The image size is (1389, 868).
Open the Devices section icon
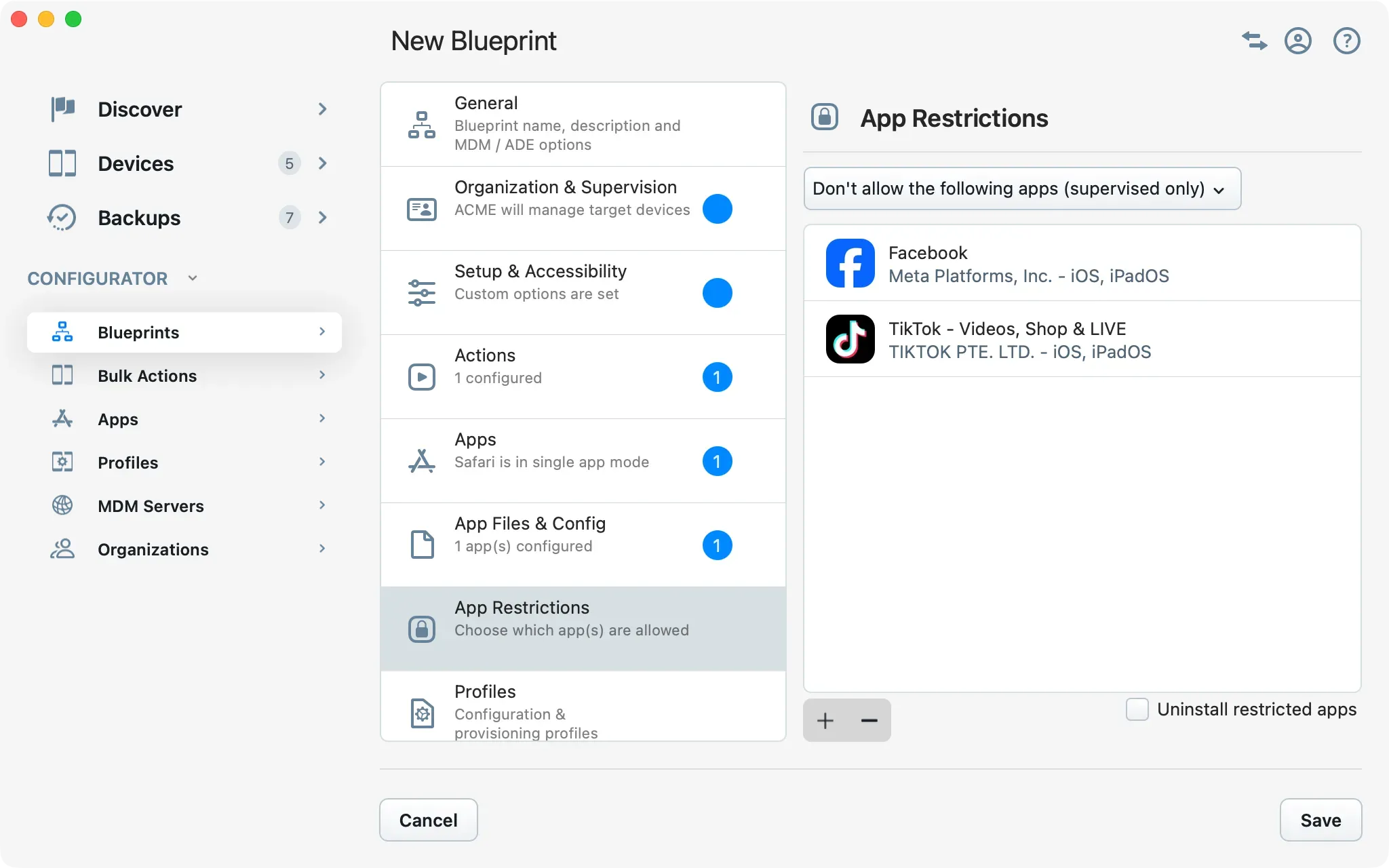[62, 163]
